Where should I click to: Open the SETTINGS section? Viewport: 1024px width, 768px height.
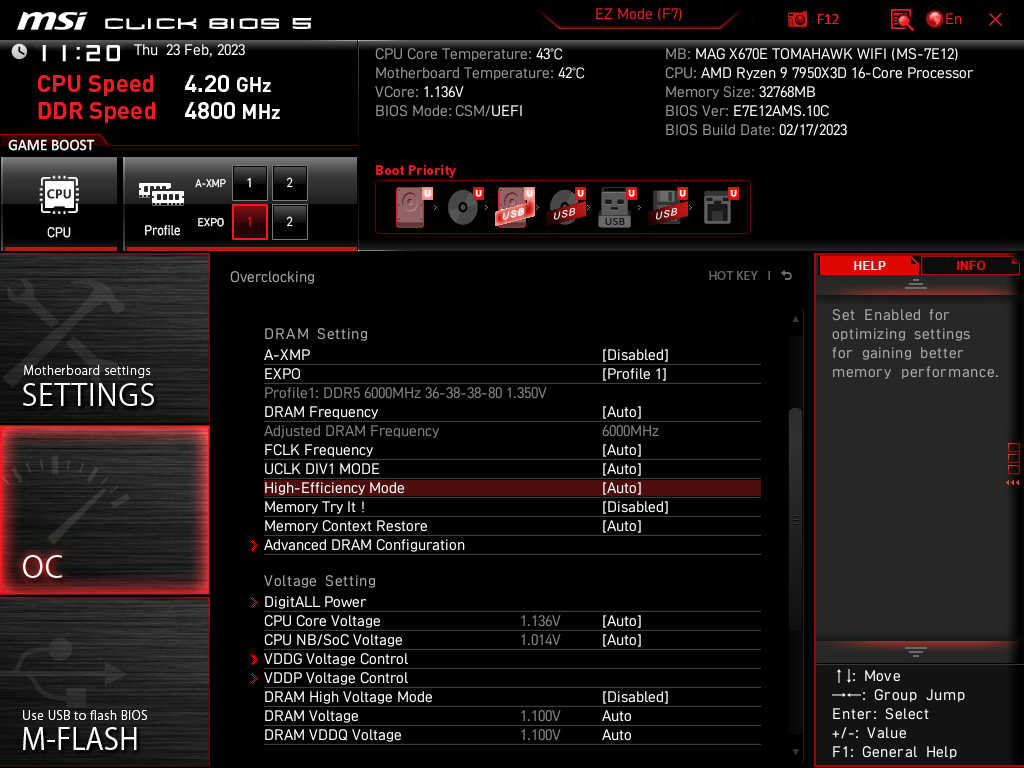[x=104, y=338]
